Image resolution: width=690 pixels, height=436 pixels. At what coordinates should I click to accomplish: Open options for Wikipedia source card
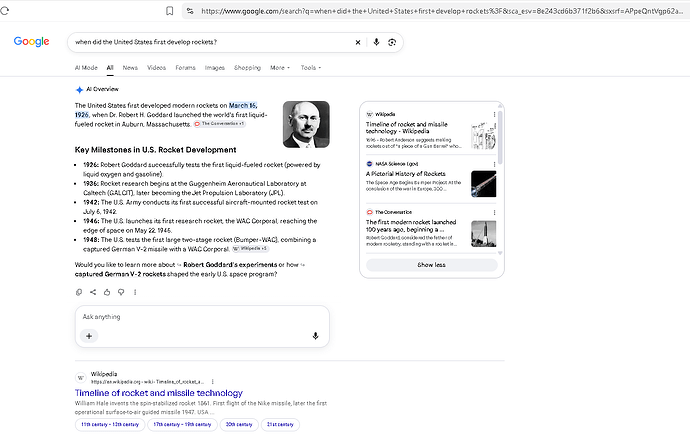(494, 114)
